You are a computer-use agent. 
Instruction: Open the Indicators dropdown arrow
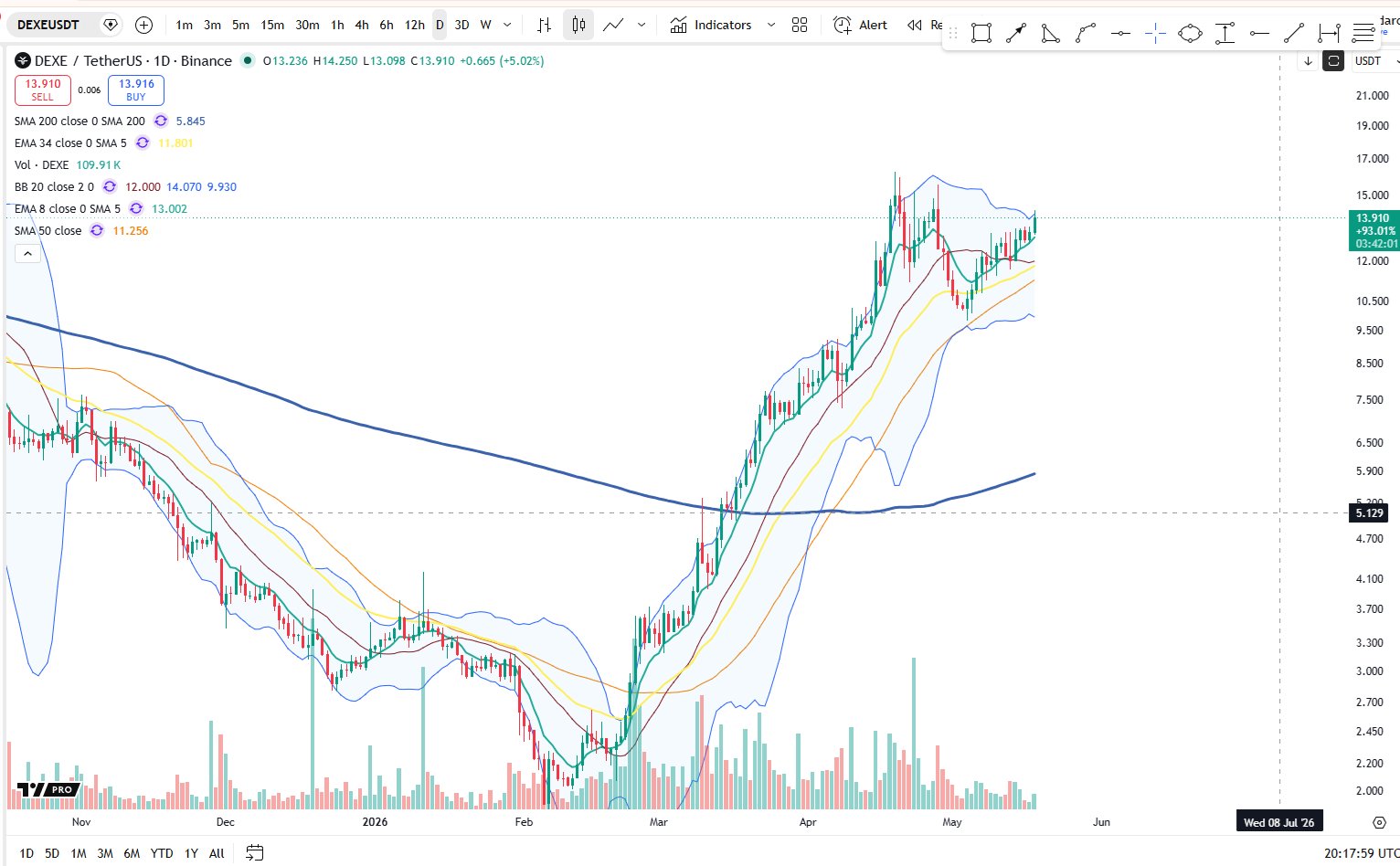point(770,25)
